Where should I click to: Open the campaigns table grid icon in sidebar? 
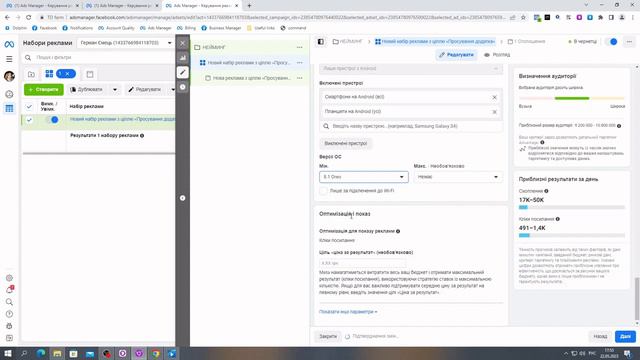point(9,108)
